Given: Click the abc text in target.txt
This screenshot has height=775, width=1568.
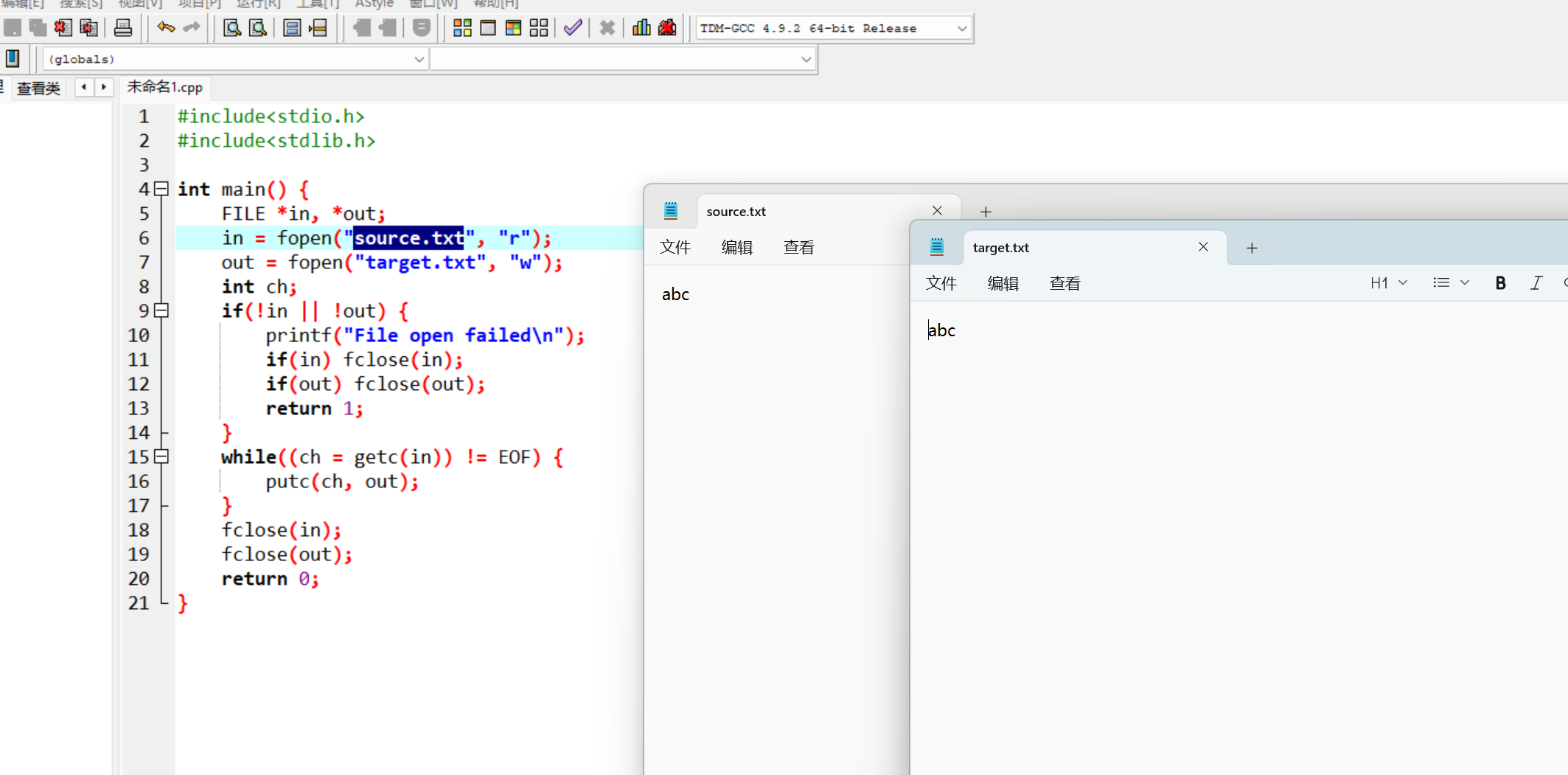Looking at the screenshot, I should [x=941, y=330].
